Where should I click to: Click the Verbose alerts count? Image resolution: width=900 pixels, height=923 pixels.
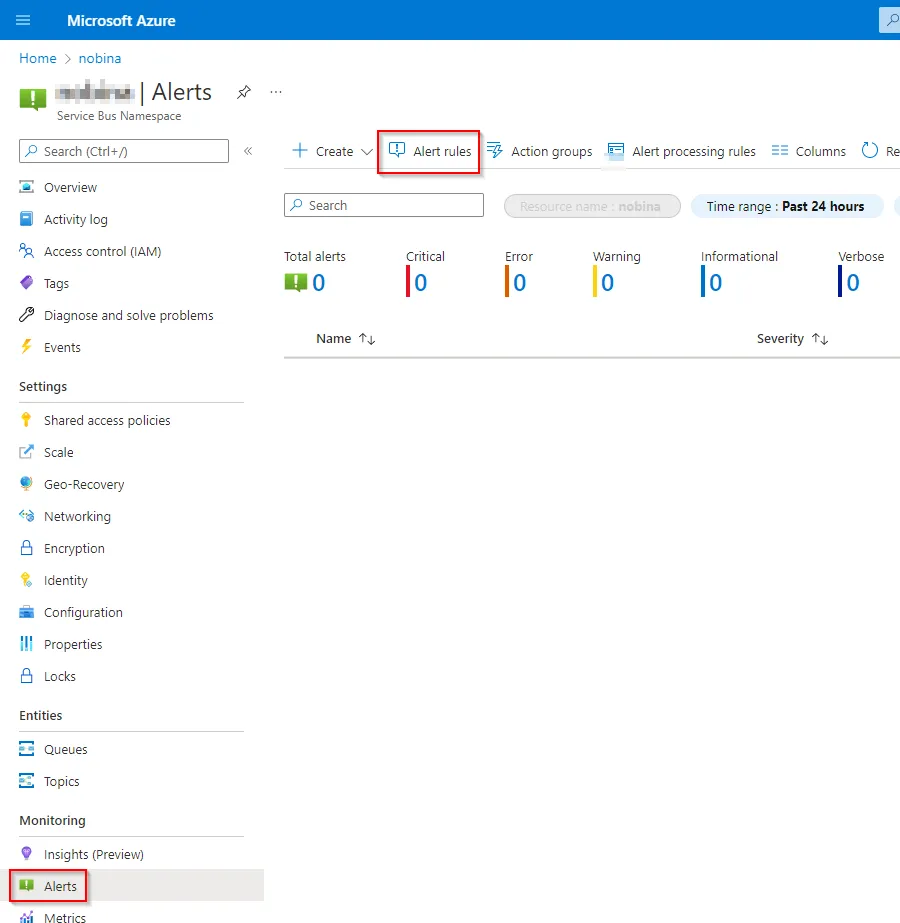(x=853, y=283)
